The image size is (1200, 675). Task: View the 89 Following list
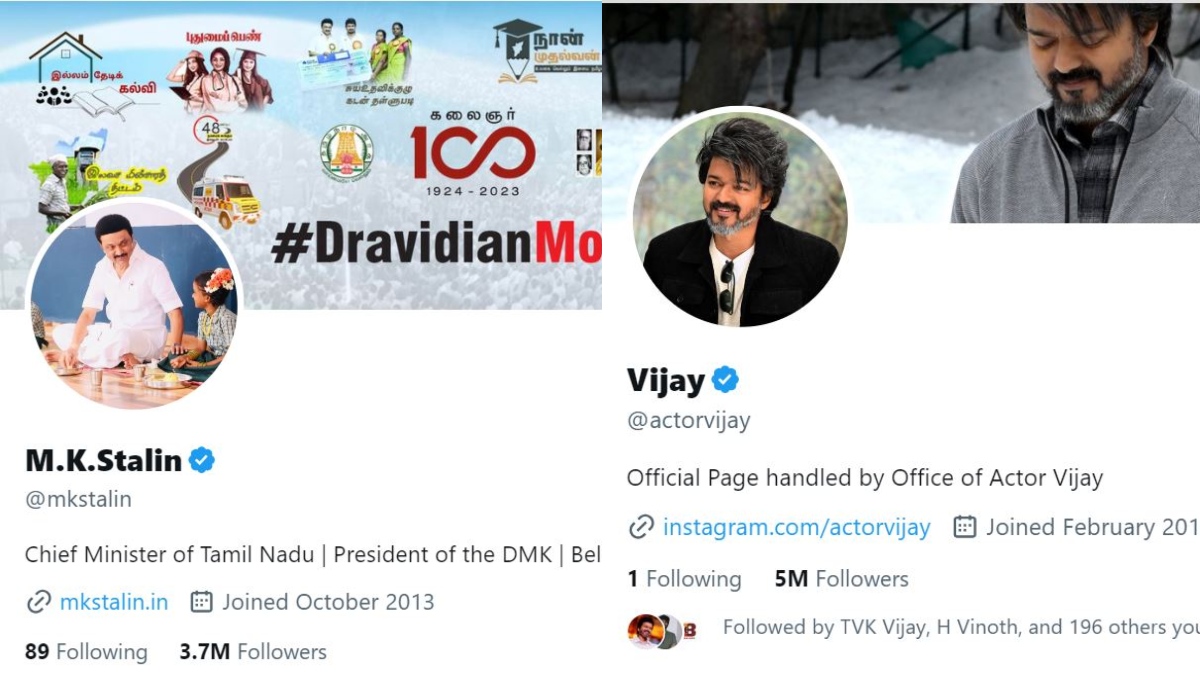click(x=86, y=652)
